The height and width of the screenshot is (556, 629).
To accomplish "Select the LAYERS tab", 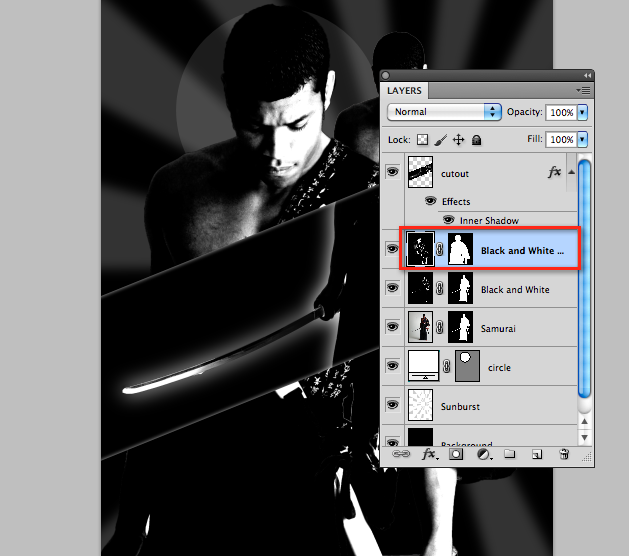I will point(404,91).
